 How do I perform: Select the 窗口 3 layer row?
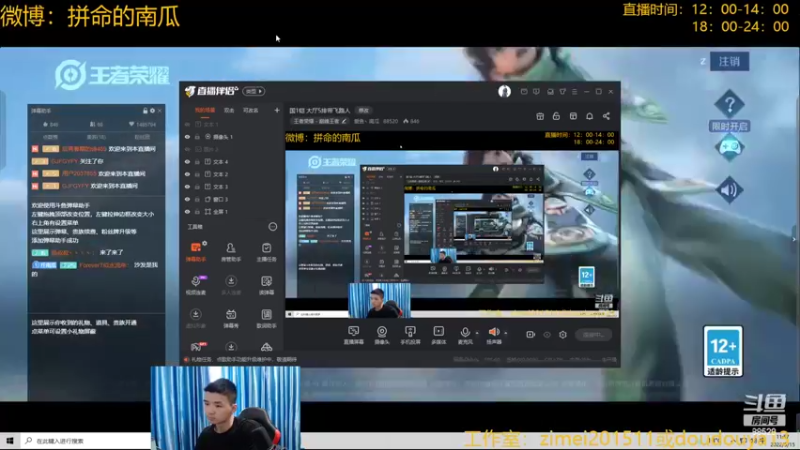[232, 199]
